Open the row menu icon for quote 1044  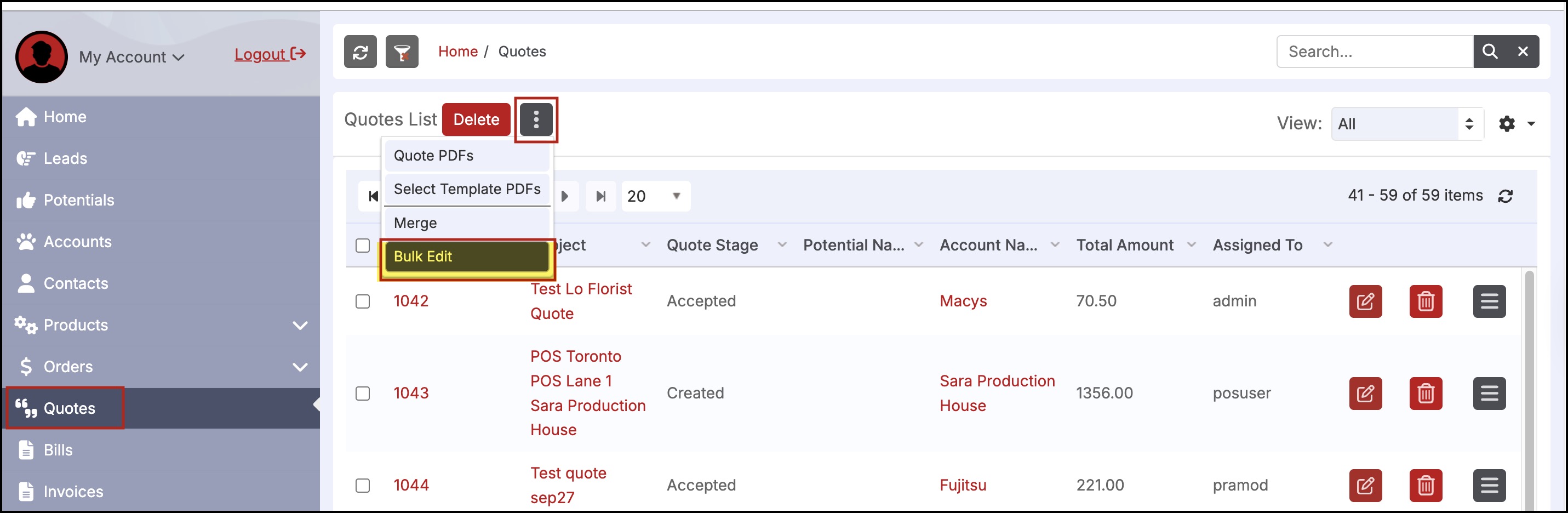coord(1489,485)
